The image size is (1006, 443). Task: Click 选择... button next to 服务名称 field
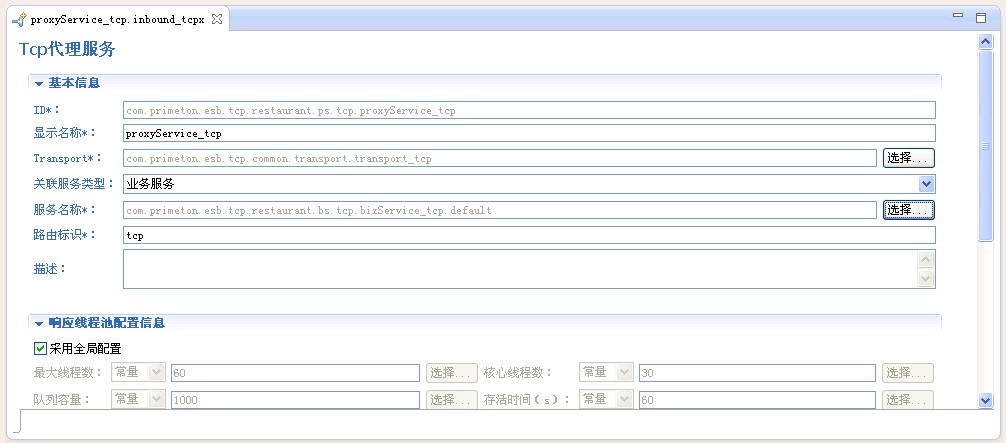tap(908, 210)
